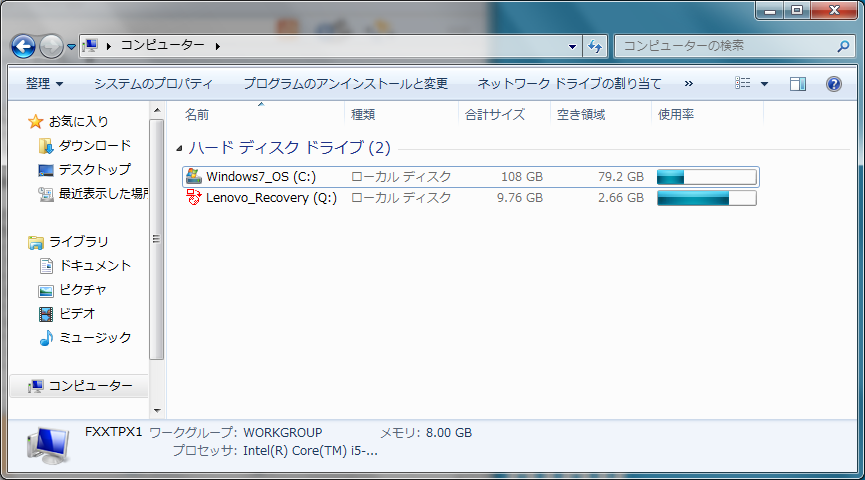
Task: Click the 9.76 GB total size cell
Action: (520, 198)
